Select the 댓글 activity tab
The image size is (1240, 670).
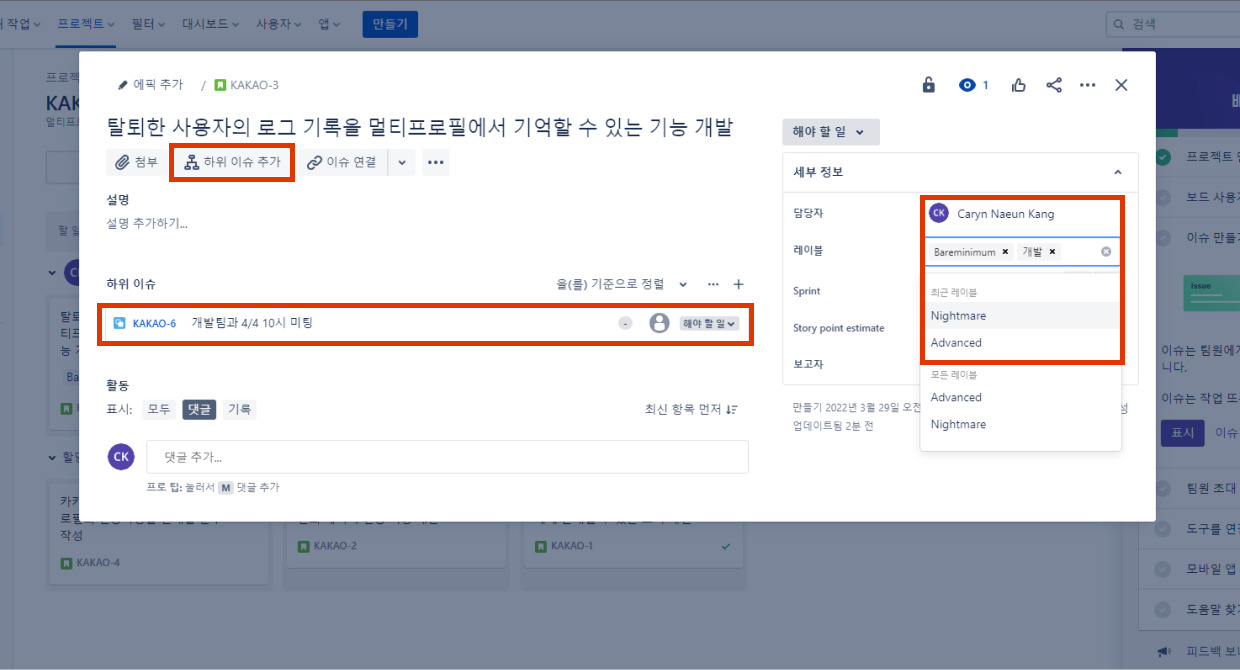click(x=199, y=409)
